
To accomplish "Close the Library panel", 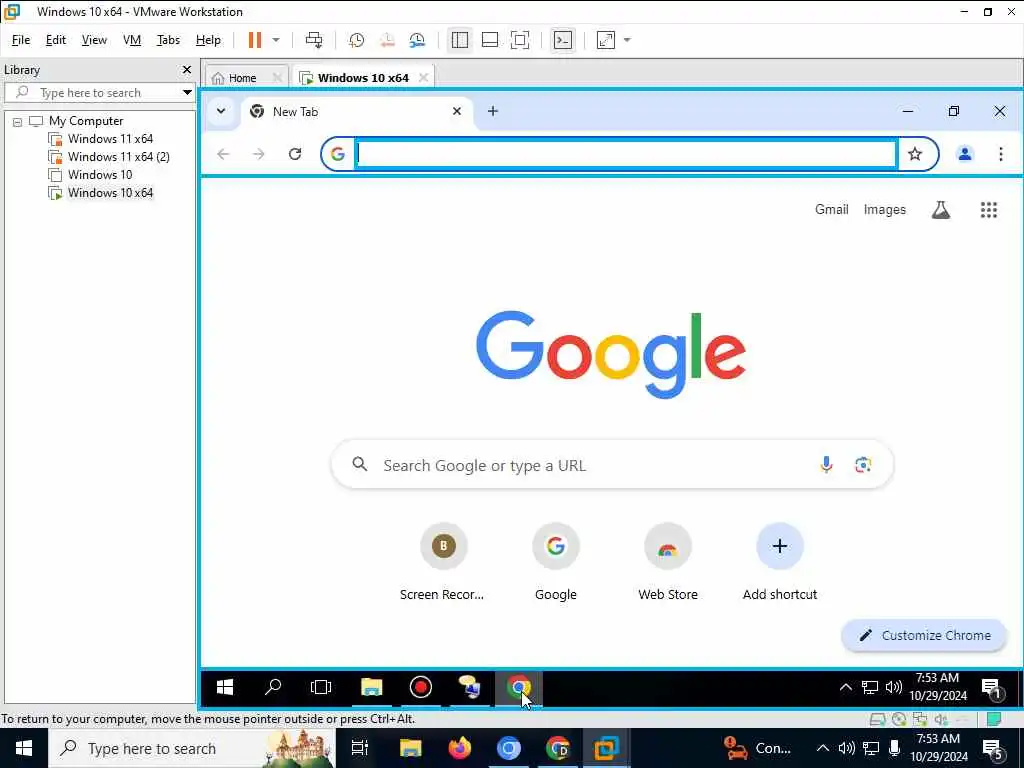I will pos(187,69).
